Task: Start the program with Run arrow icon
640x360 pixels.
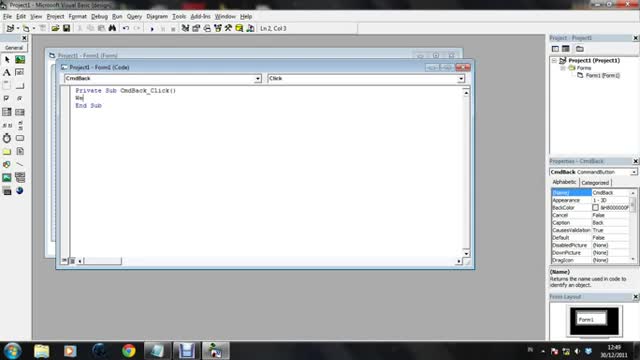Action: point(152,29)
